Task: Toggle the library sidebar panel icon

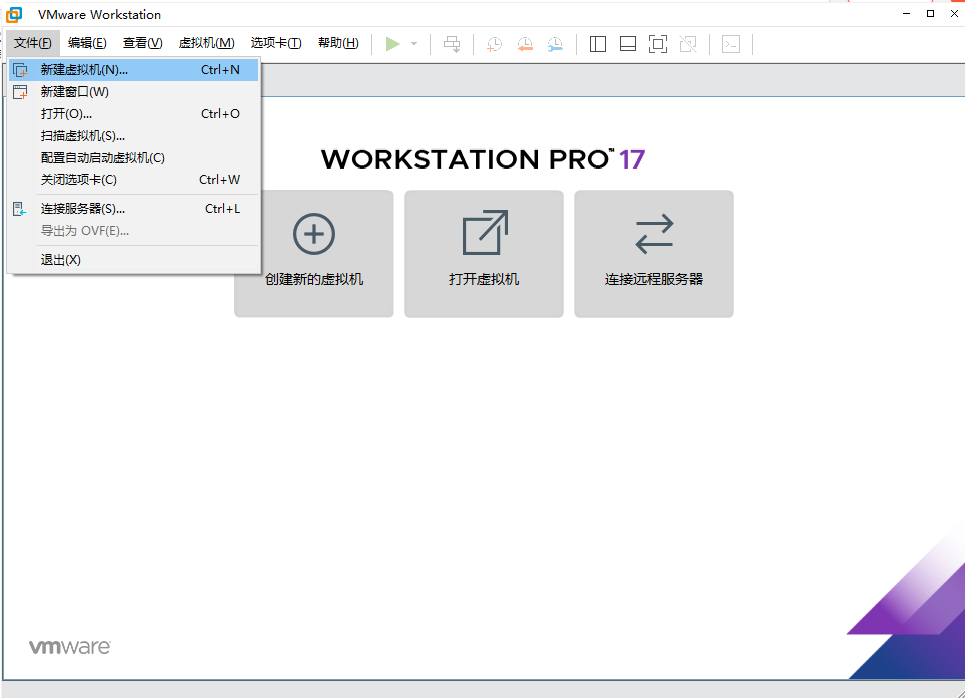Action: [598, 44]
